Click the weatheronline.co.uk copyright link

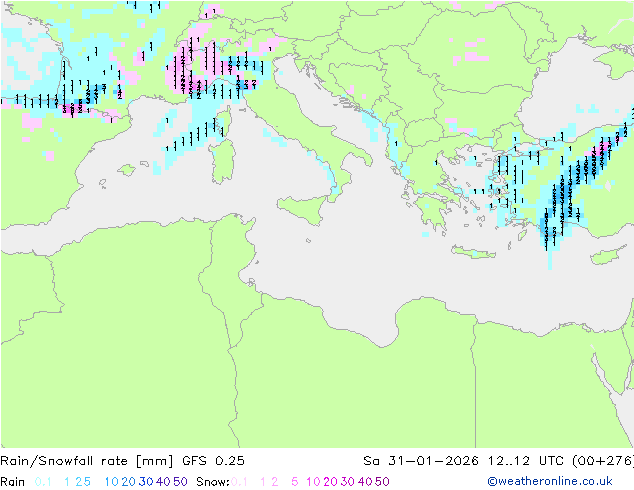pyautogui.click(x=550, y=481)
